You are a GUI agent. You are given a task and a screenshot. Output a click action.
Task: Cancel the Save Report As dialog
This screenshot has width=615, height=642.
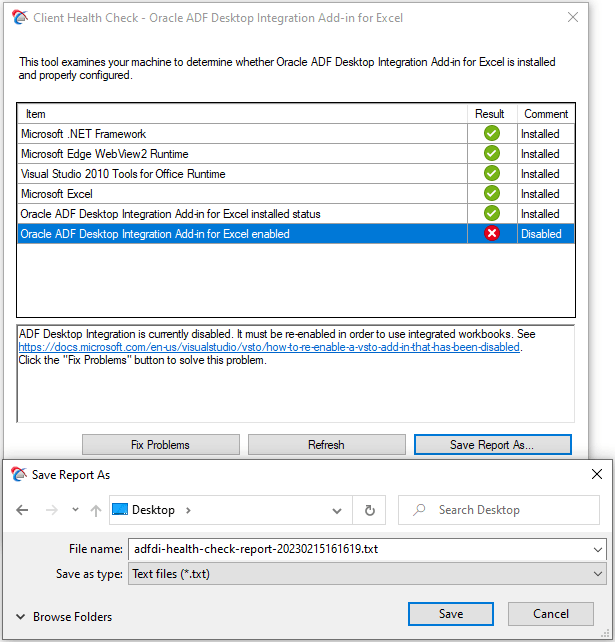pyautogui.click(x=551, y=614)
